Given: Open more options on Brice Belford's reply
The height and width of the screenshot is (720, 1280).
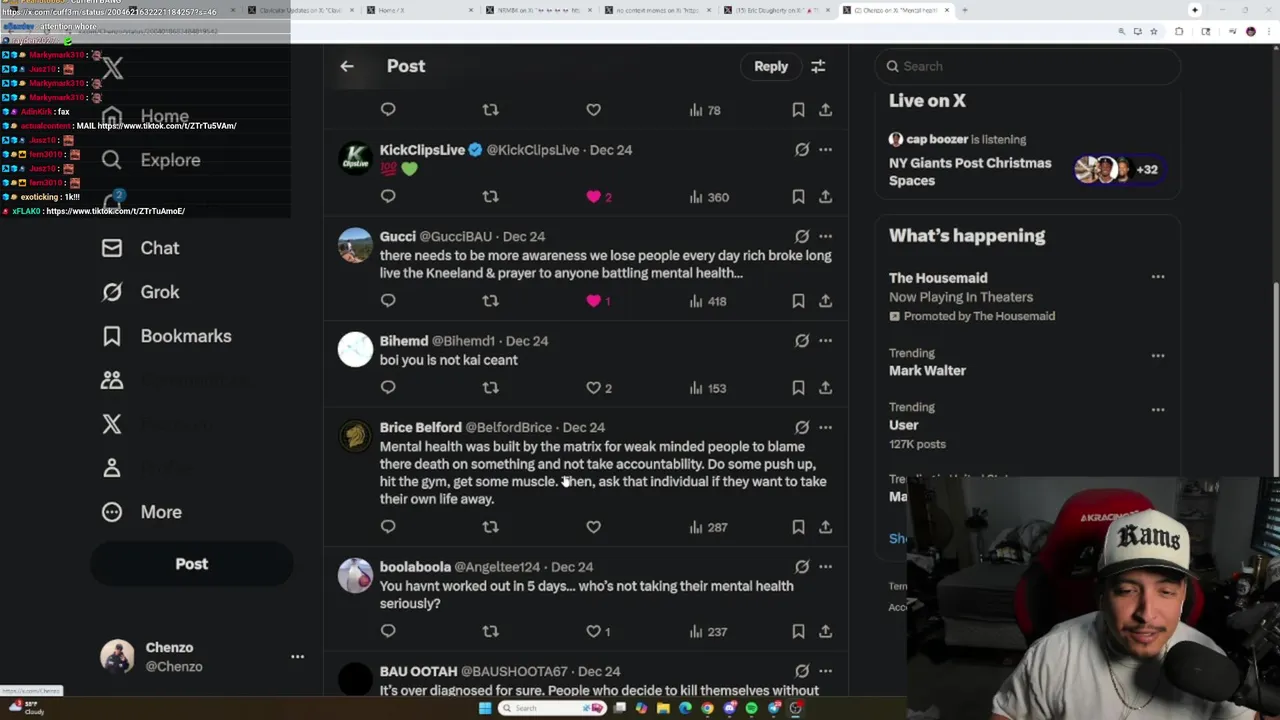Looking at the screenshot, I should (825, 428).
